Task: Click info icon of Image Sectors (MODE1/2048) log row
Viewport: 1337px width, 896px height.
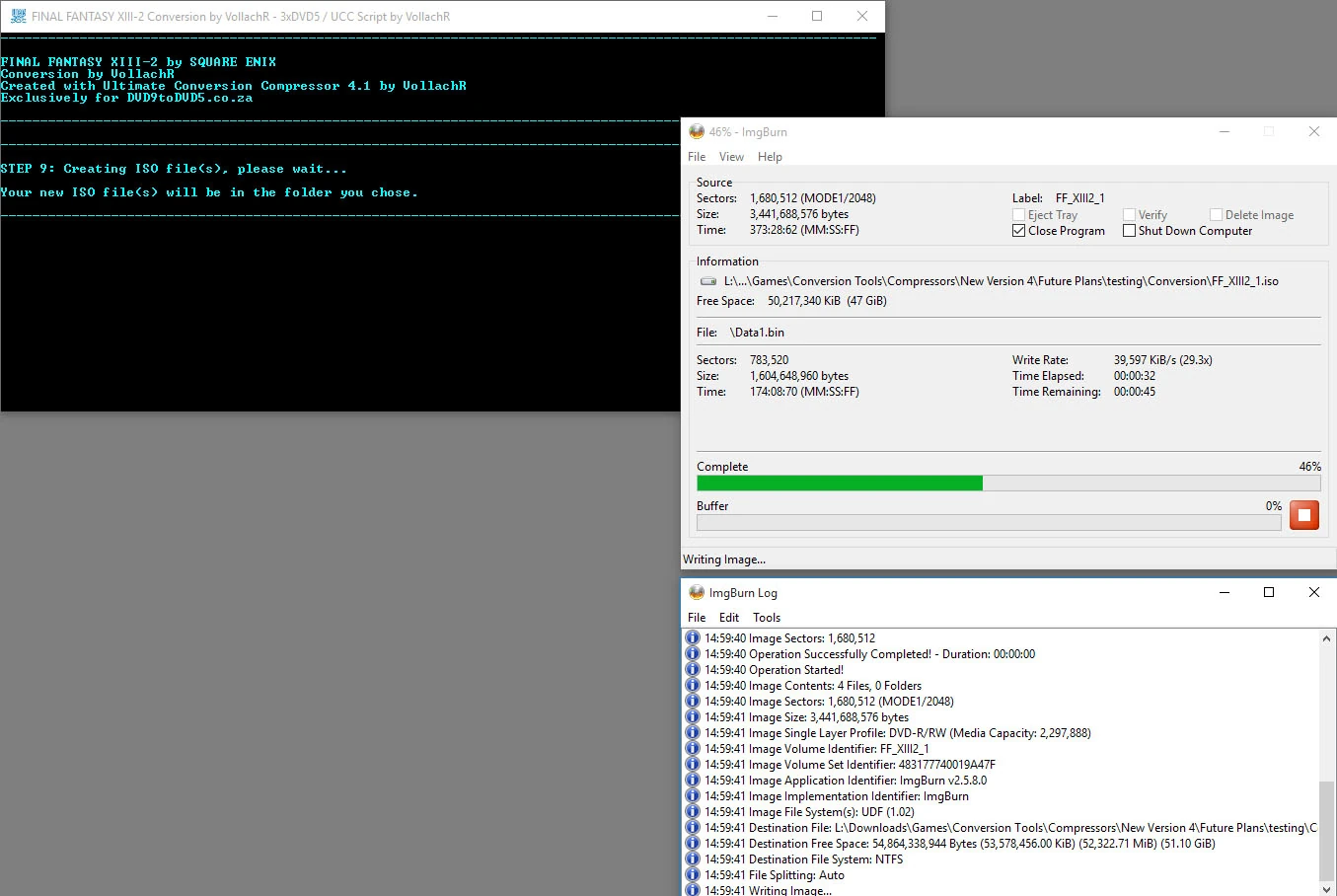Action: 693,701
